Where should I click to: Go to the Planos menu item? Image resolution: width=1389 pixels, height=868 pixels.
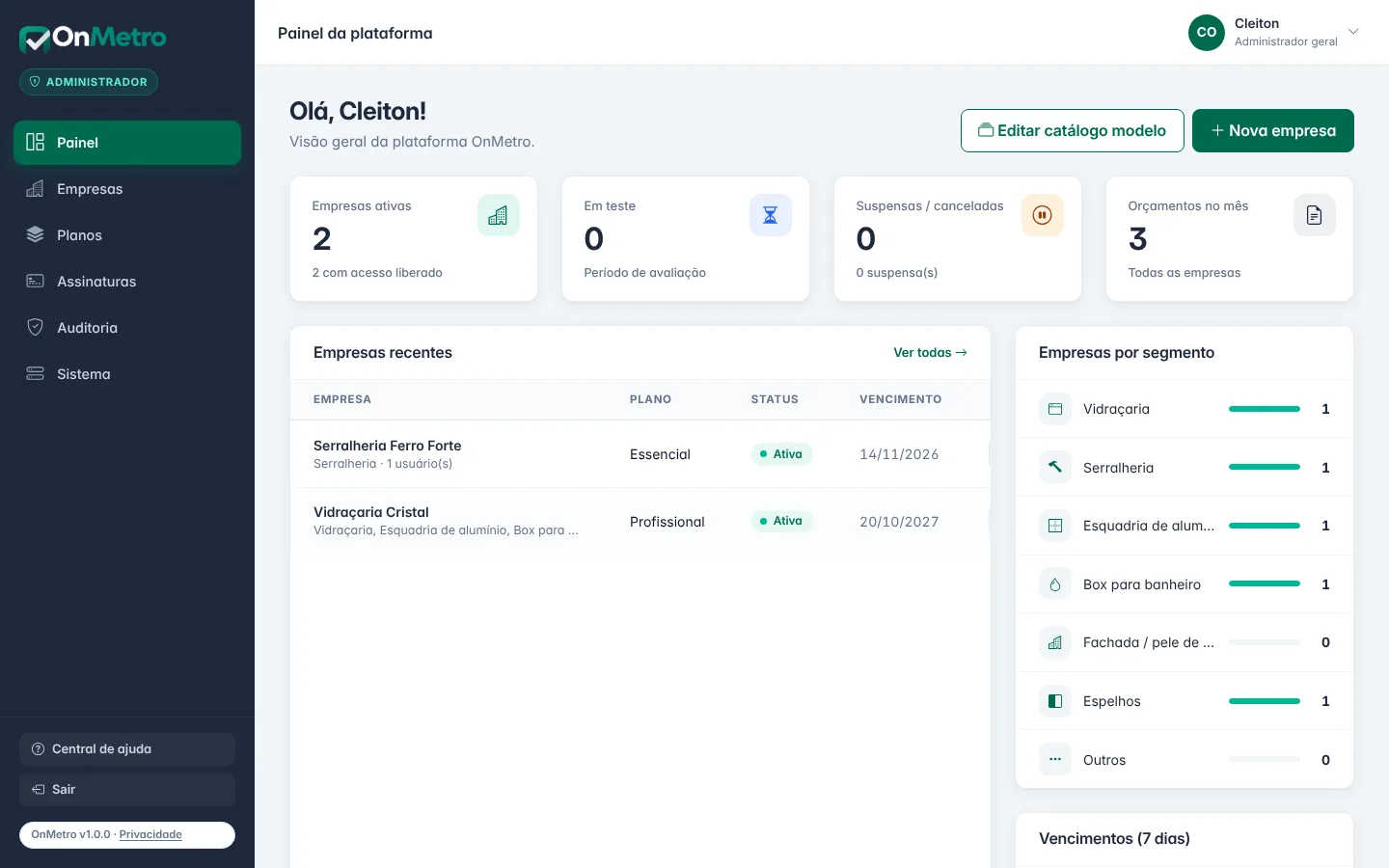127,235
